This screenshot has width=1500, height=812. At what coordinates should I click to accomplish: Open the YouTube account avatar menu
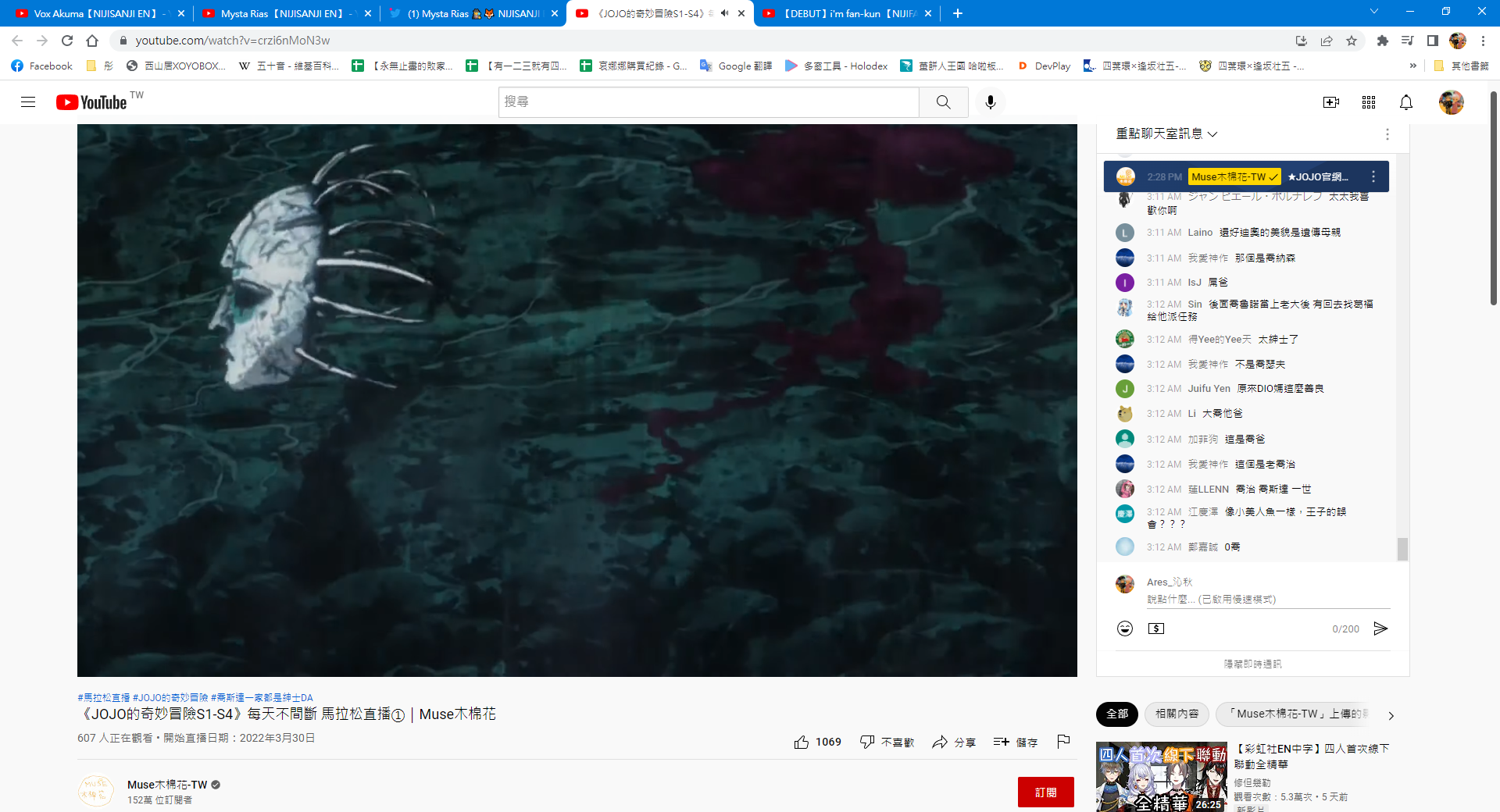point(1452,102)
